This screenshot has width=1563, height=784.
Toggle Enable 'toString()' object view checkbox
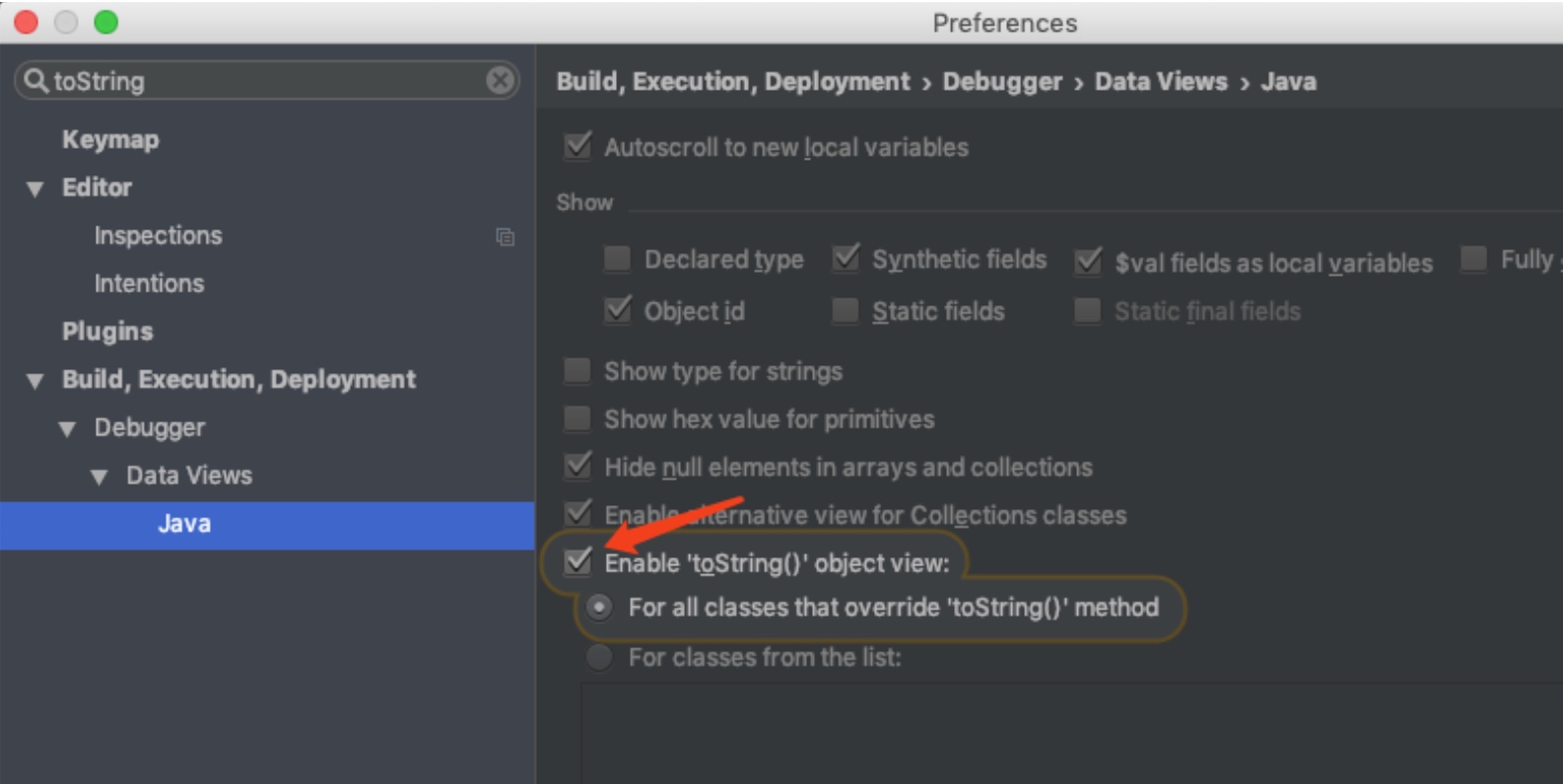pos(578,562)
